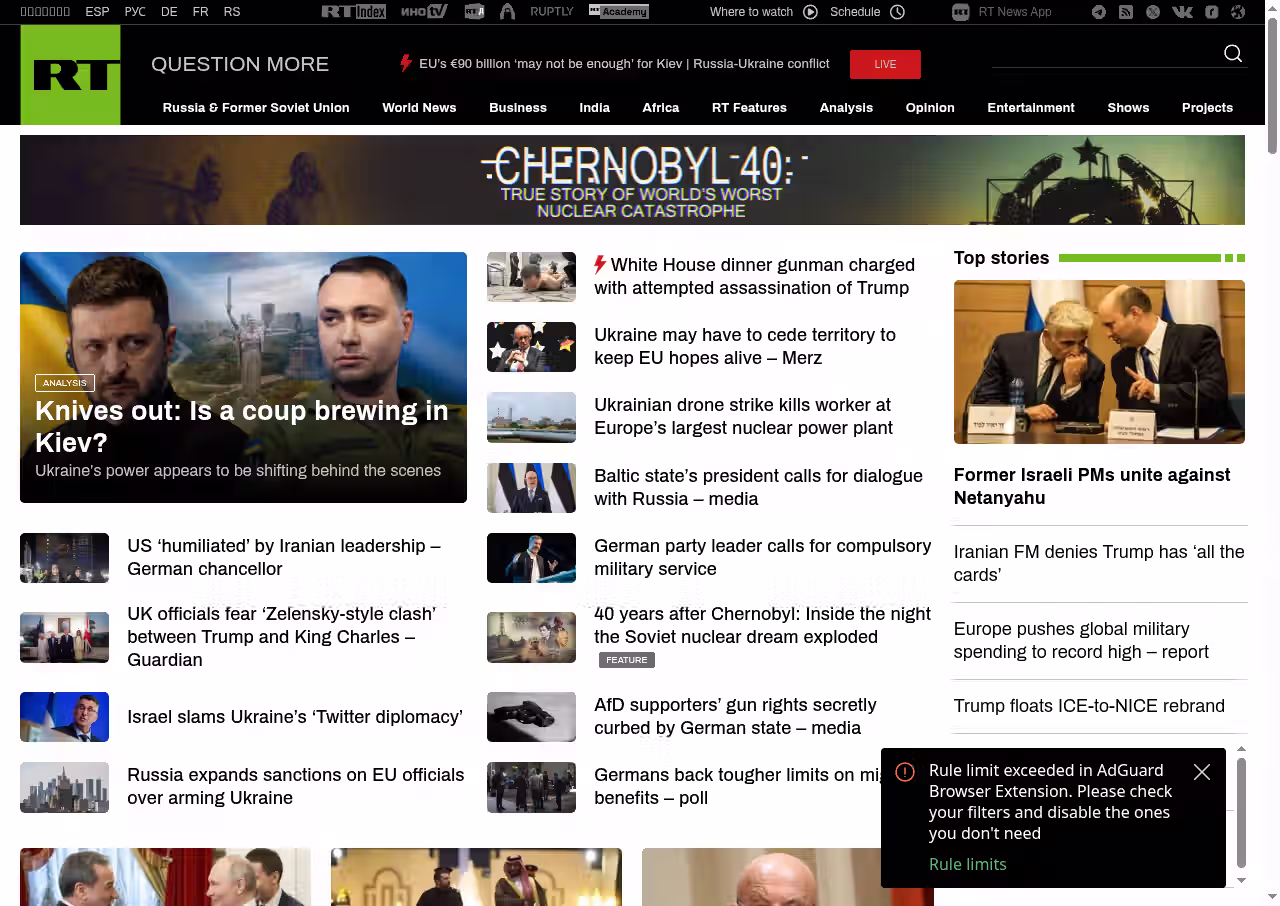The height and width of the screenshot is (906, 1280).
Task: Click the search input field
Action: [1100, 54]
